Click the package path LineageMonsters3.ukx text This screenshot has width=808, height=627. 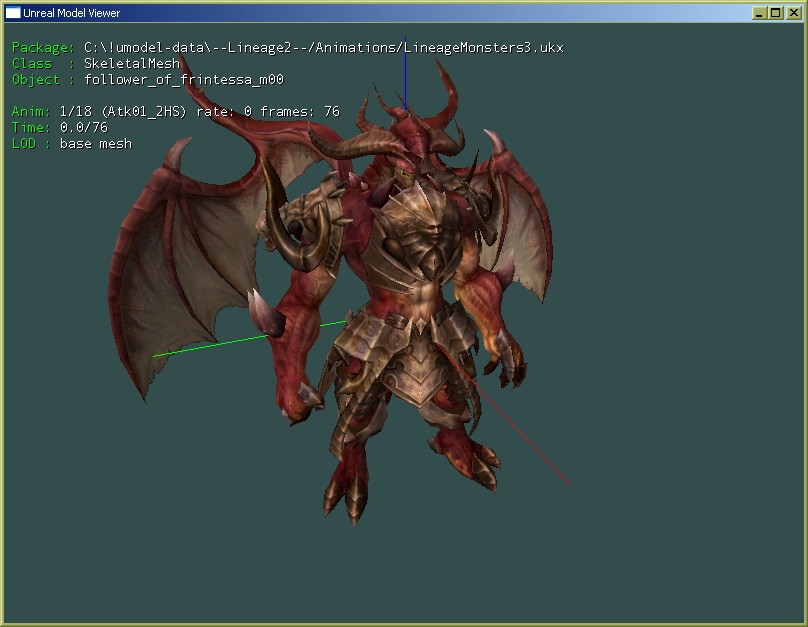[x=324, y=48]
